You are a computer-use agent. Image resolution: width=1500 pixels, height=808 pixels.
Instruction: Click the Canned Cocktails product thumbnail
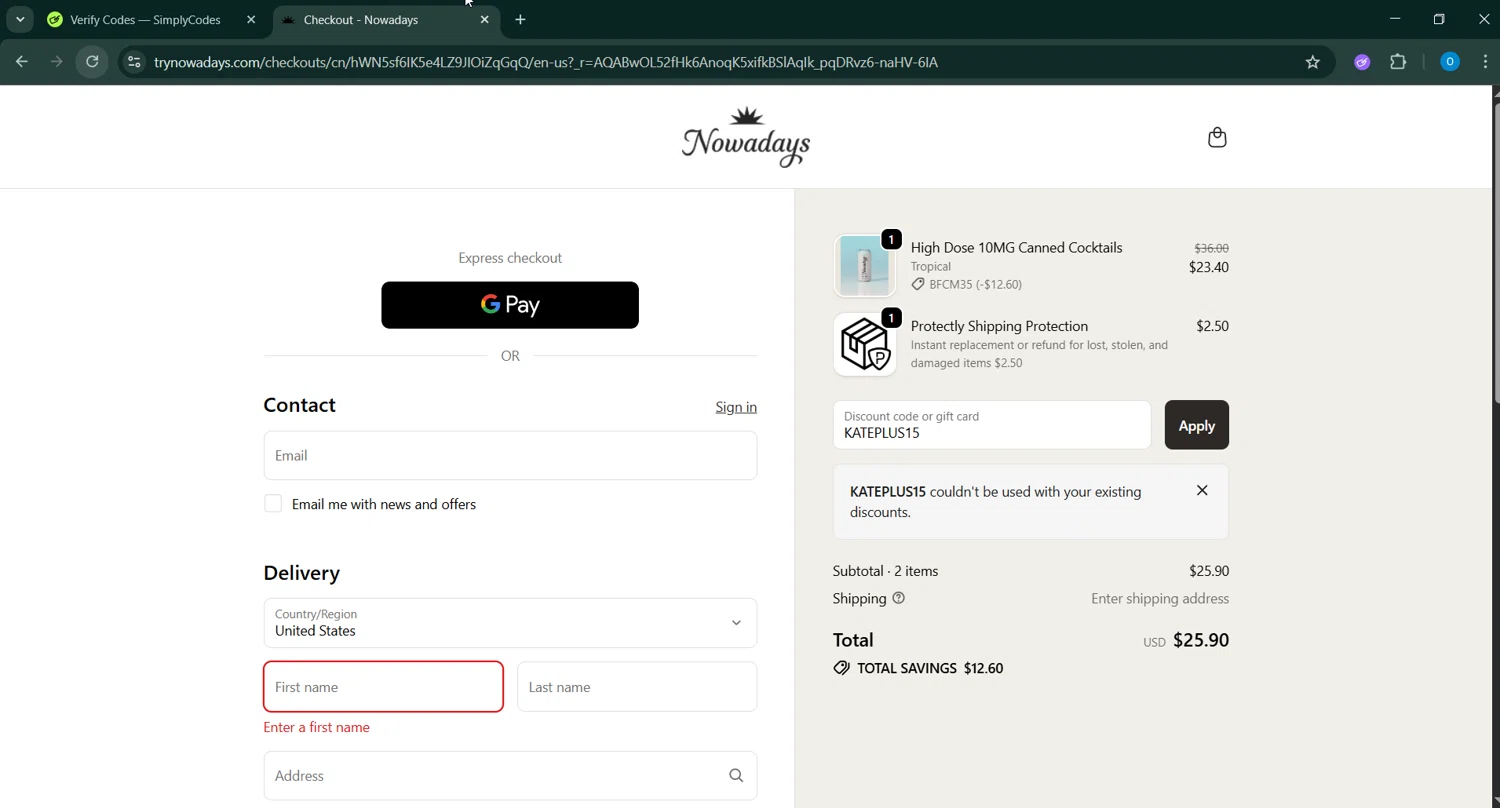point(865,266)
